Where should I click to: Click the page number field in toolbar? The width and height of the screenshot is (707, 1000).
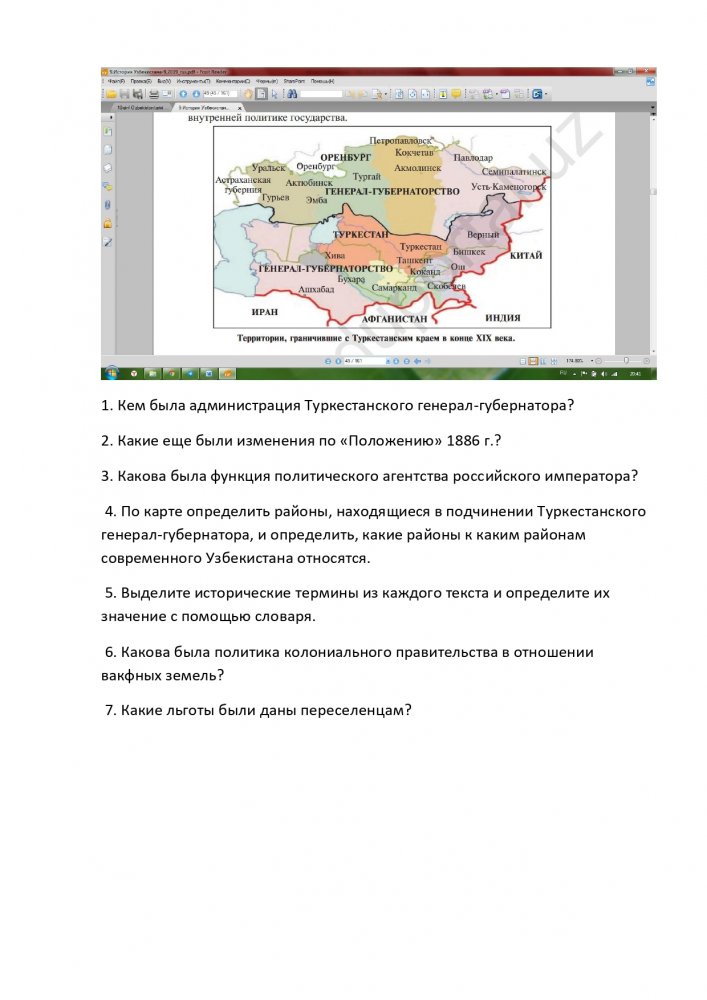click(x=220, y=94)
